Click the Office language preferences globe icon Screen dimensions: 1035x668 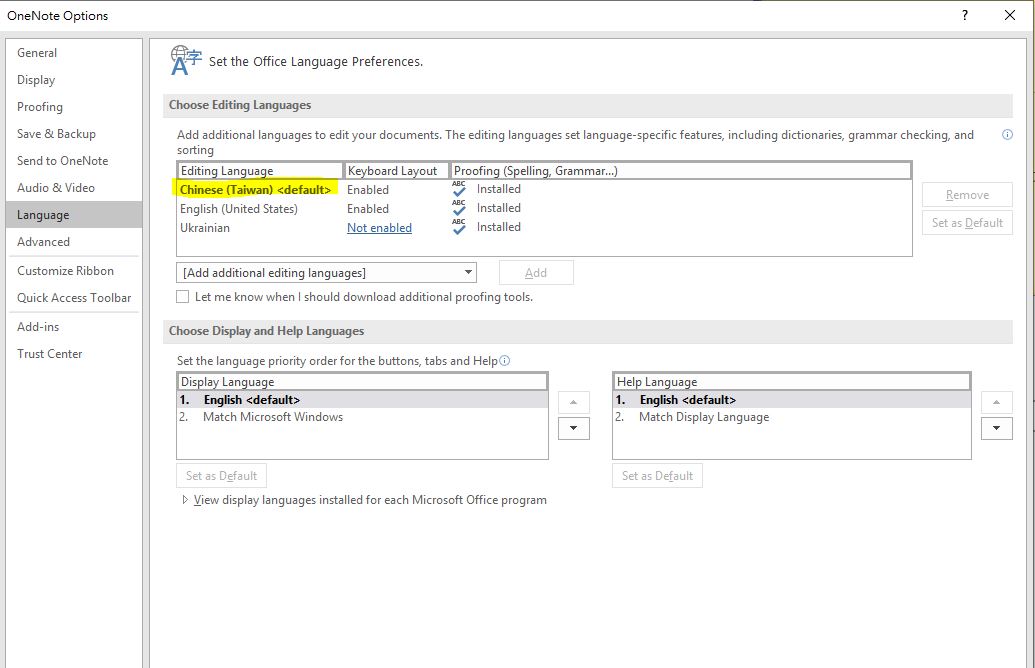[185, 60]
